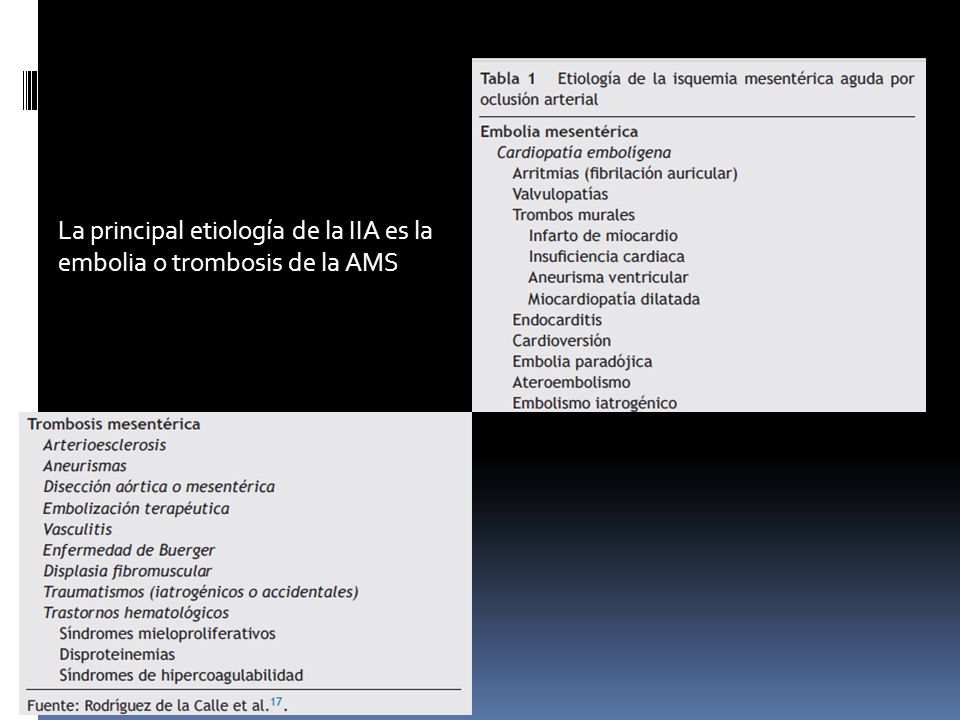The width and height of the screenshot is (960, 720).
Task: Click the source line 'Fuente: Rodríguez de la Calle et al.'
Action: pyautogui.click(x=149, y=705)
